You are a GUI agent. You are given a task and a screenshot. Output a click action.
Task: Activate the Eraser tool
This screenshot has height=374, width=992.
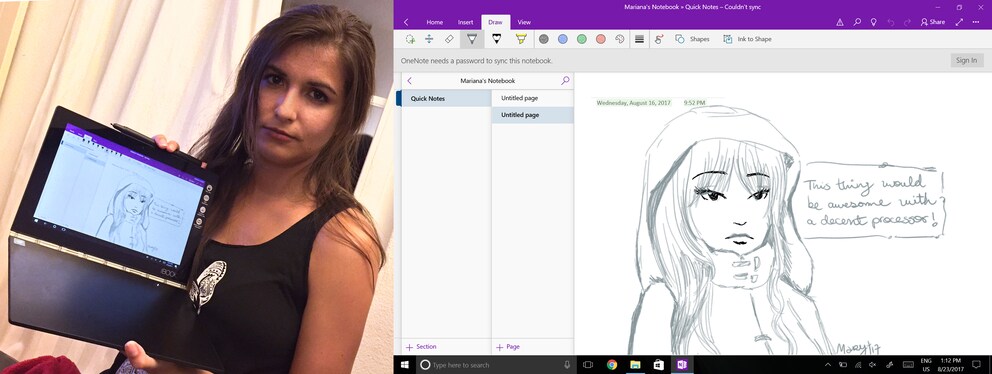(x=449, y=39)
